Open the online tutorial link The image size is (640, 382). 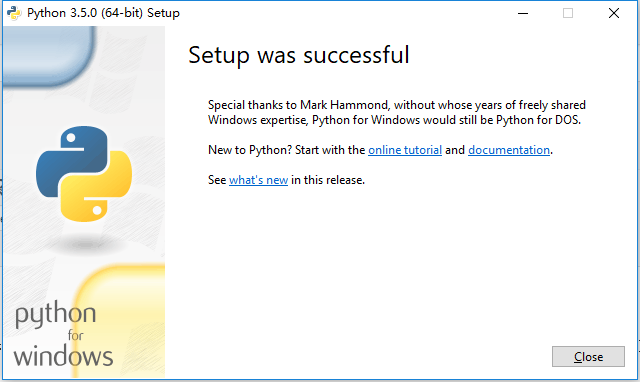405,150
